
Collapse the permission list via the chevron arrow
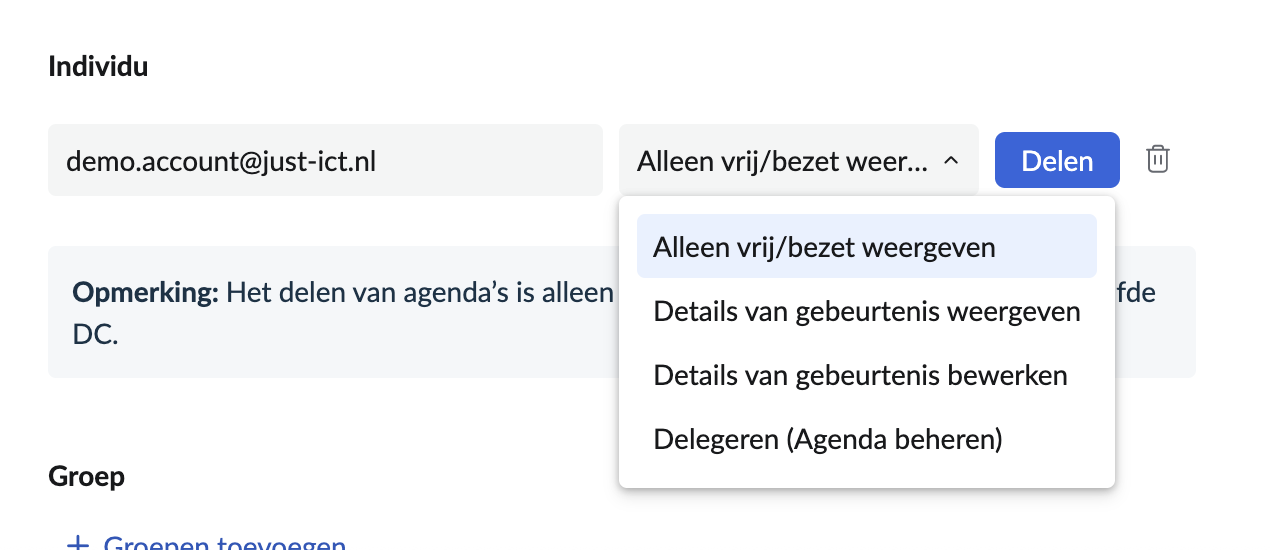(951, 160)
